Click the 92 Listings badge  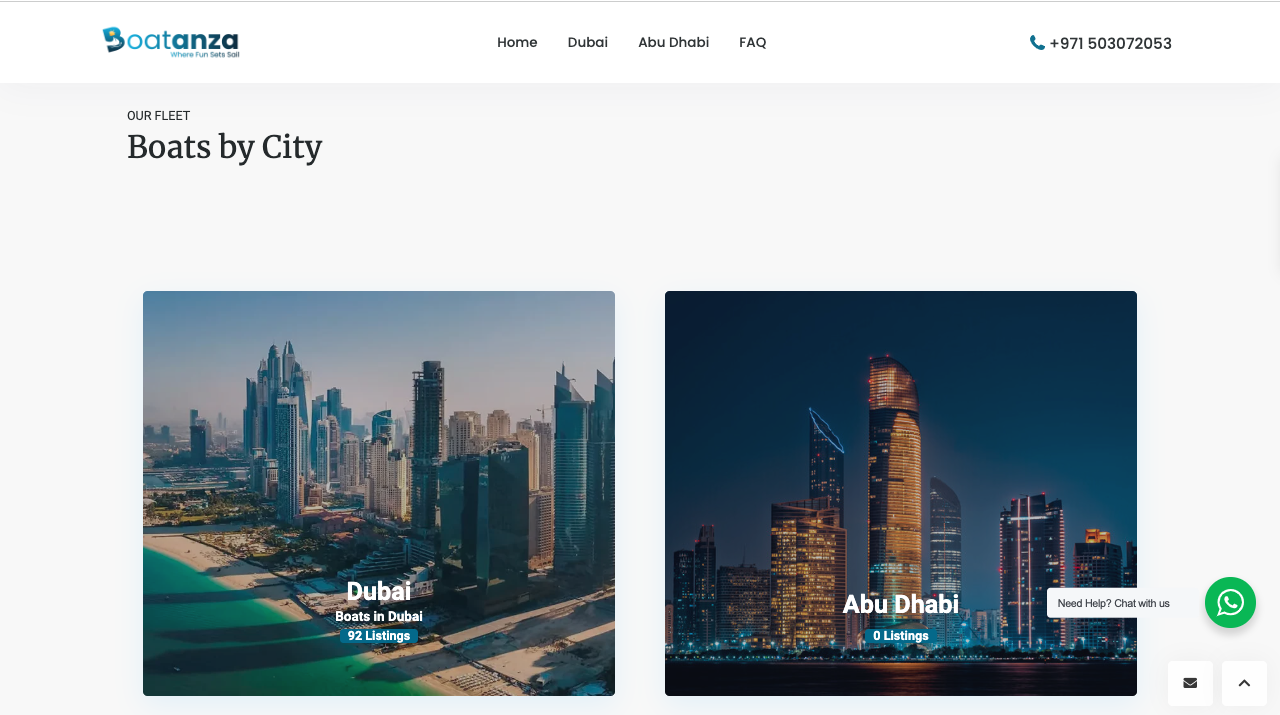(x=379, y=636)
